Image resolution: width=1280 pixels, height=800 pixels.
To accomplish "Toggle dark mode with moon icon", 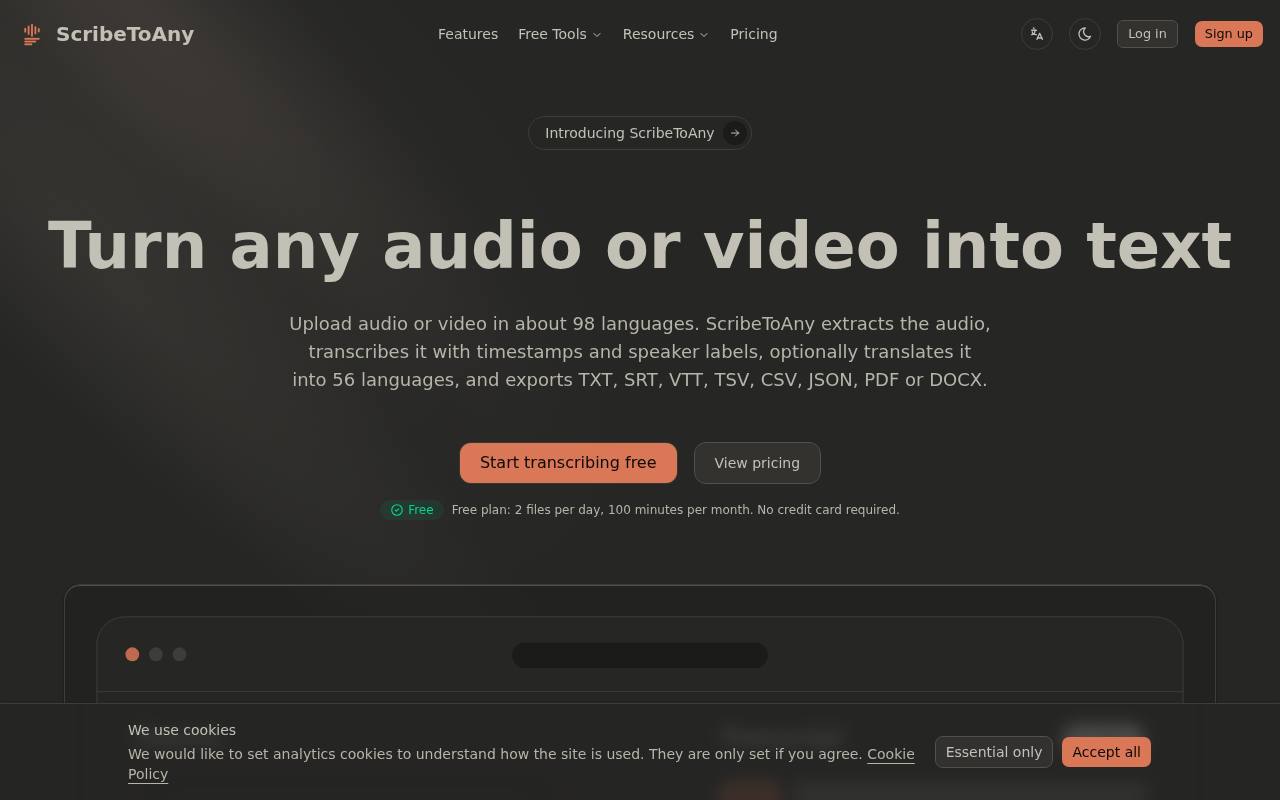I will (x=1085, y=34).
